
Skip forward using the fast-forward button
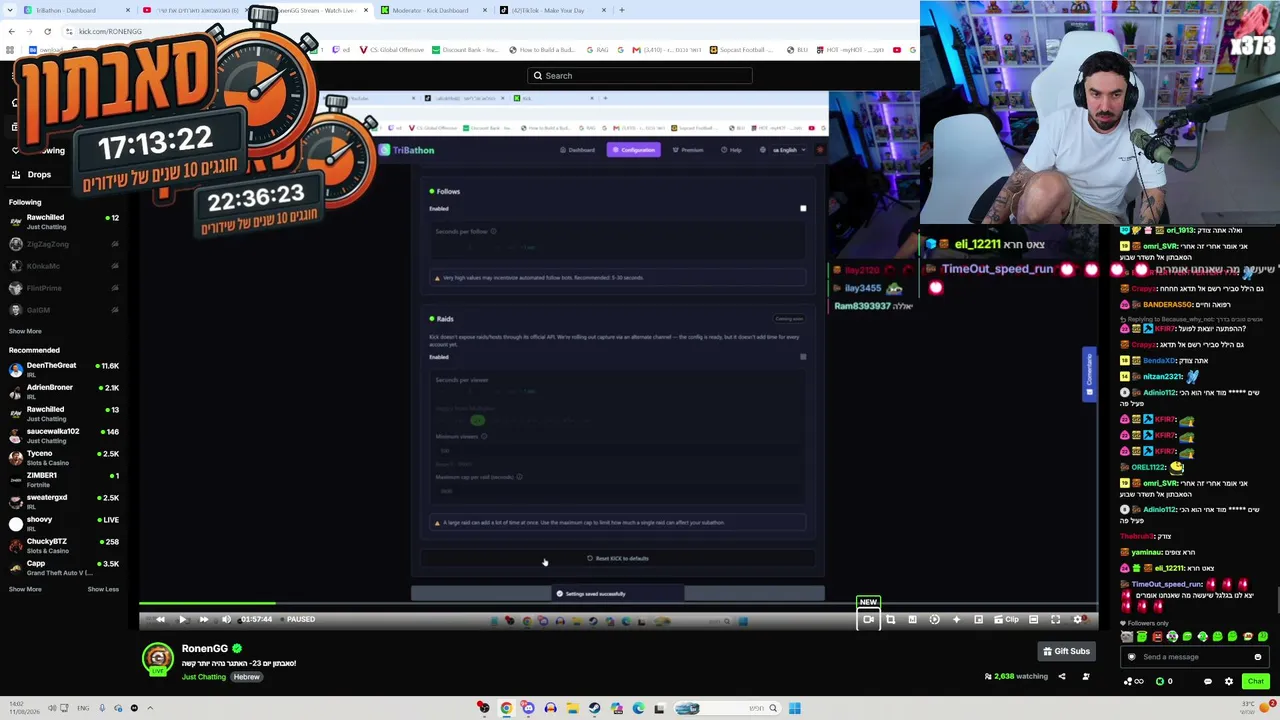(x=204, y=620)
